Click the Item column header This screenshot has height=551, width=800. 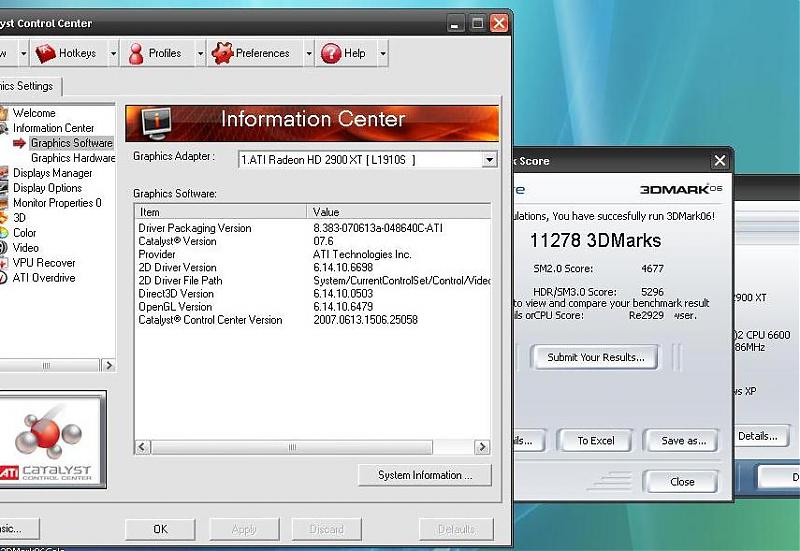click(220, 212)
